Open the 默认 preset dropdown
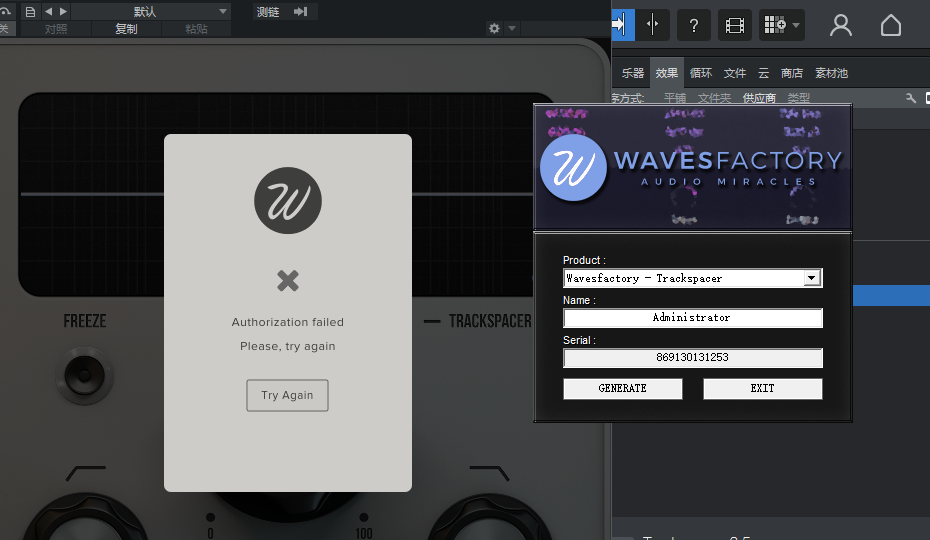The image size is (930, 540). (x=151, y=11)
